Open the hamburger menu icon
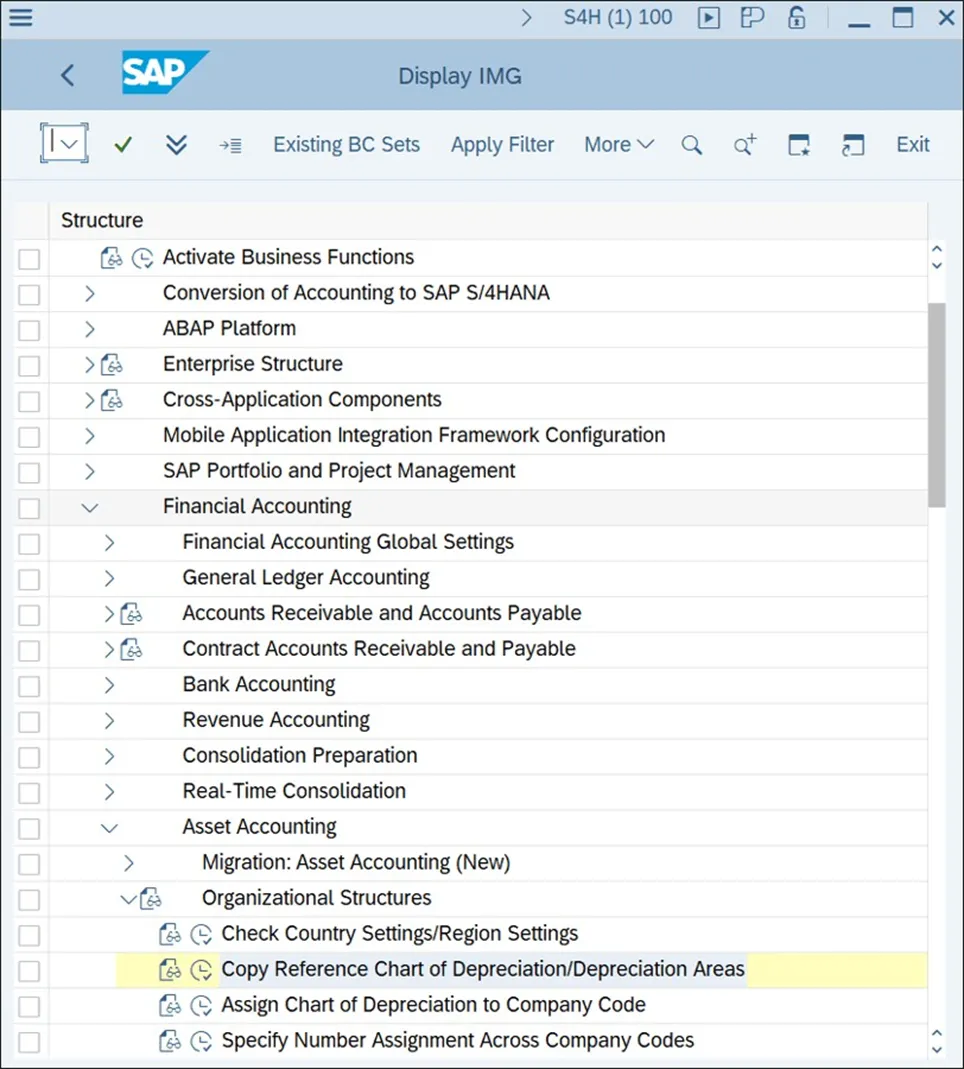 click(20, 18)
